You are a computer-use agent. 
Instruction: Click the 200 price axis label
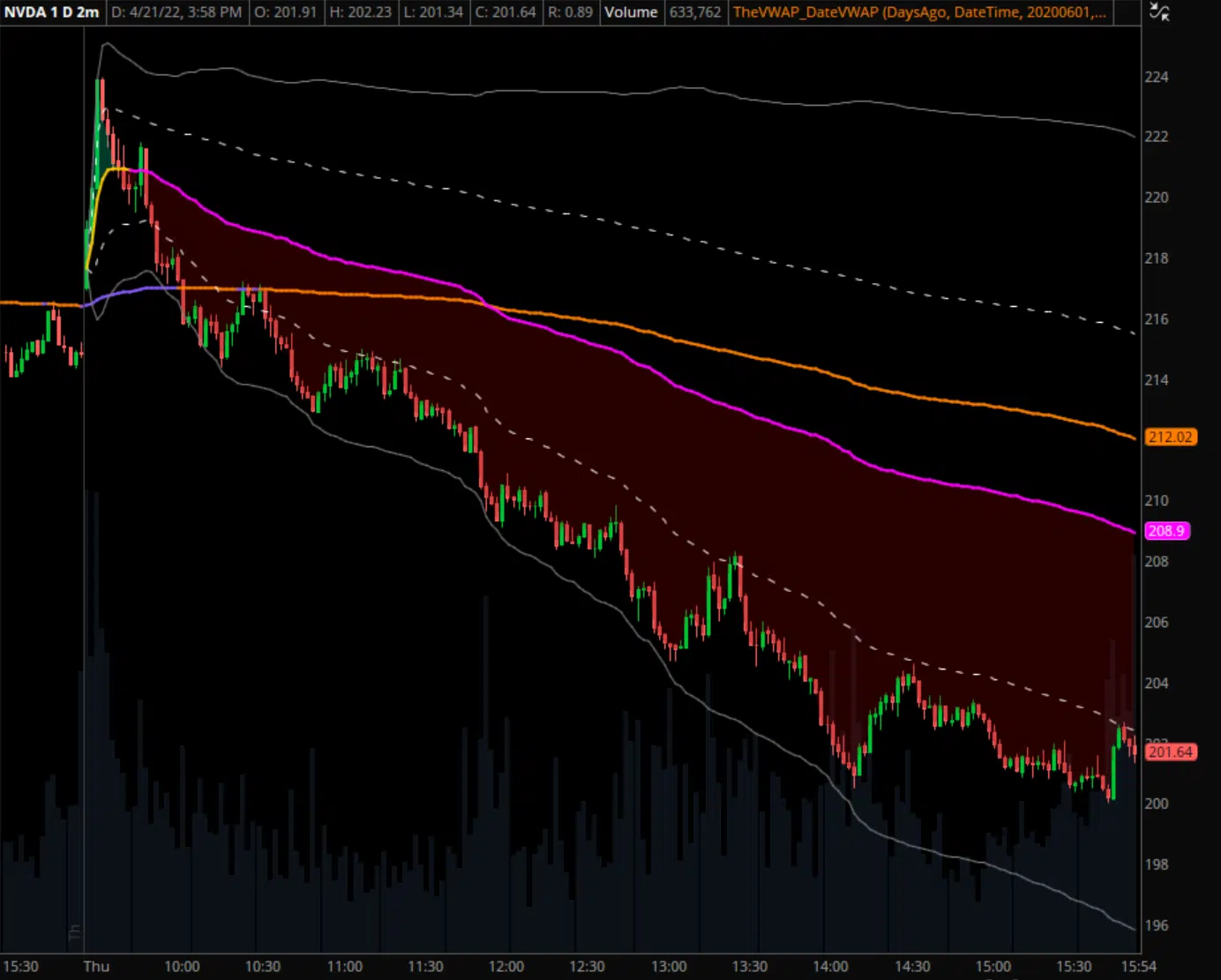1156,804
